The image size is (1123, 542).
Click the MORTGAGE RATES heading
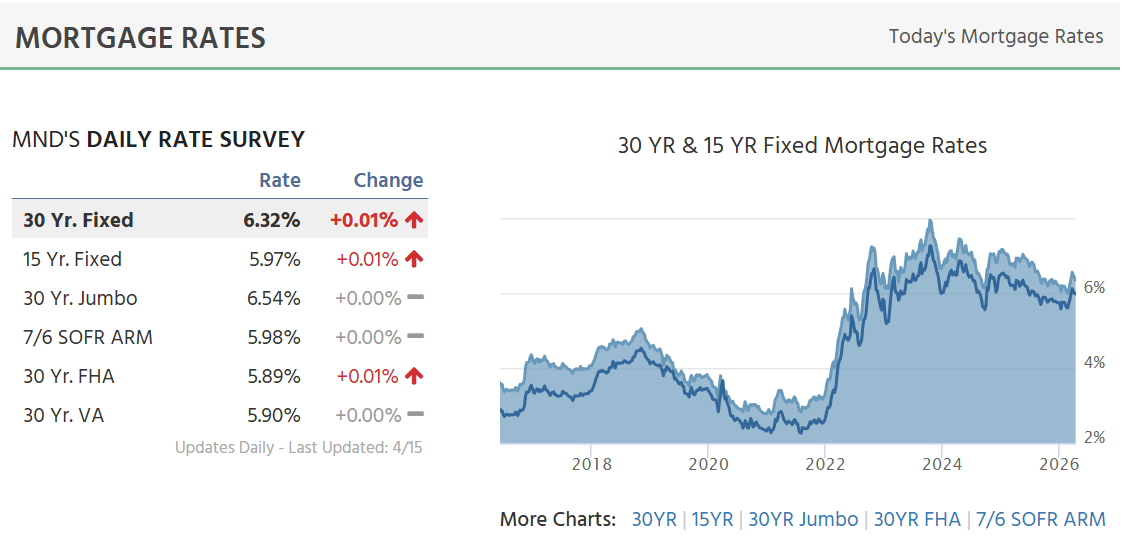[140, 38]
